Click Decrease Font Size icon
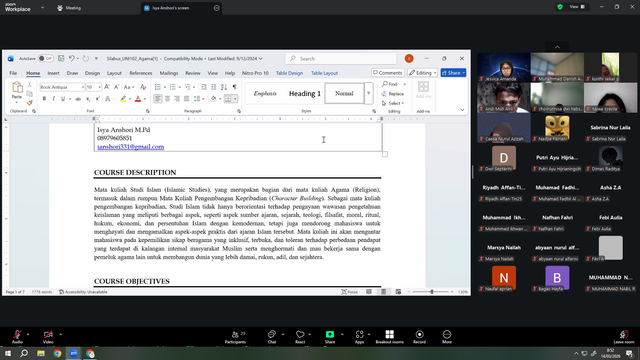The width and height of the screenshot is (640, 360). pos(116,87)
